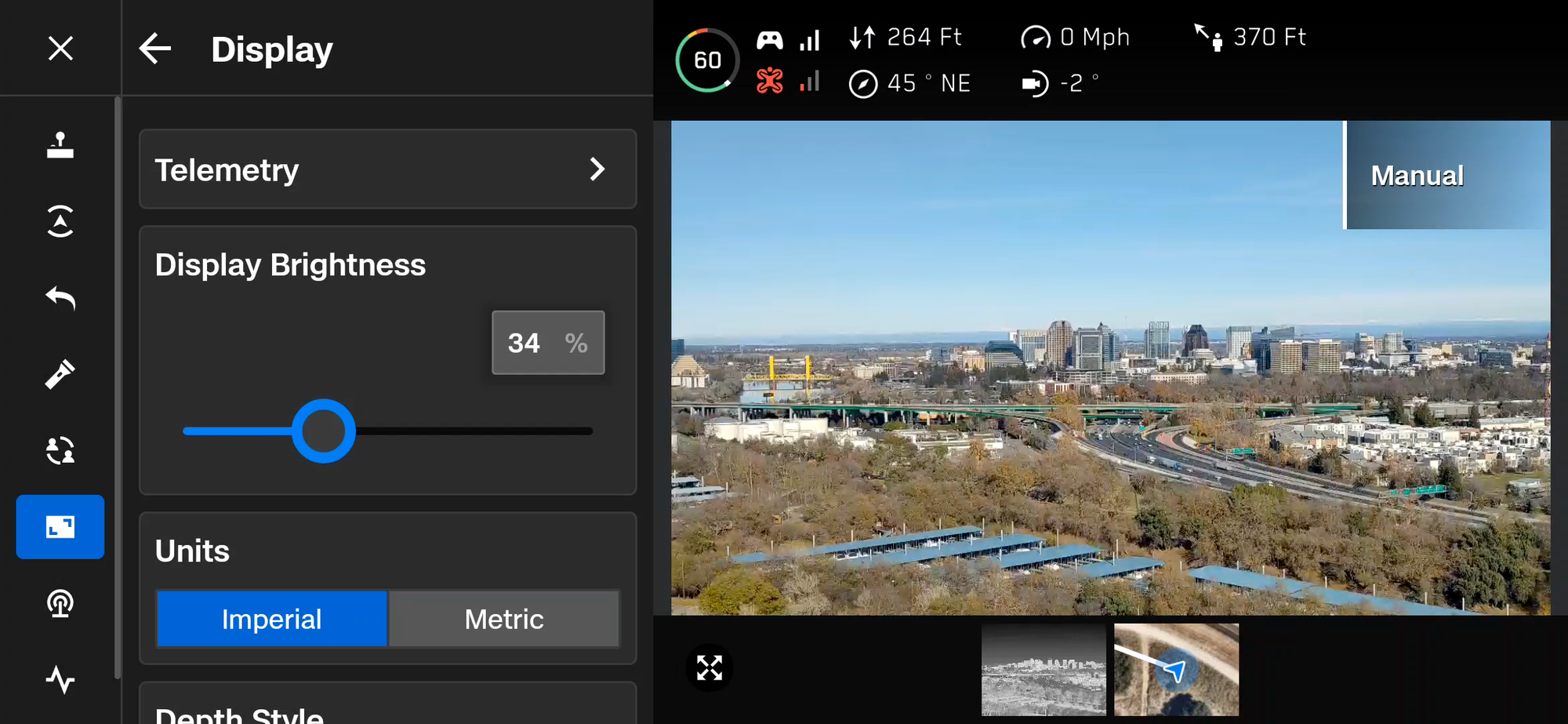Viewport: 1568px width, 724px height.
Task: Click the controller signal strength bars
Action: pos(809,40)
